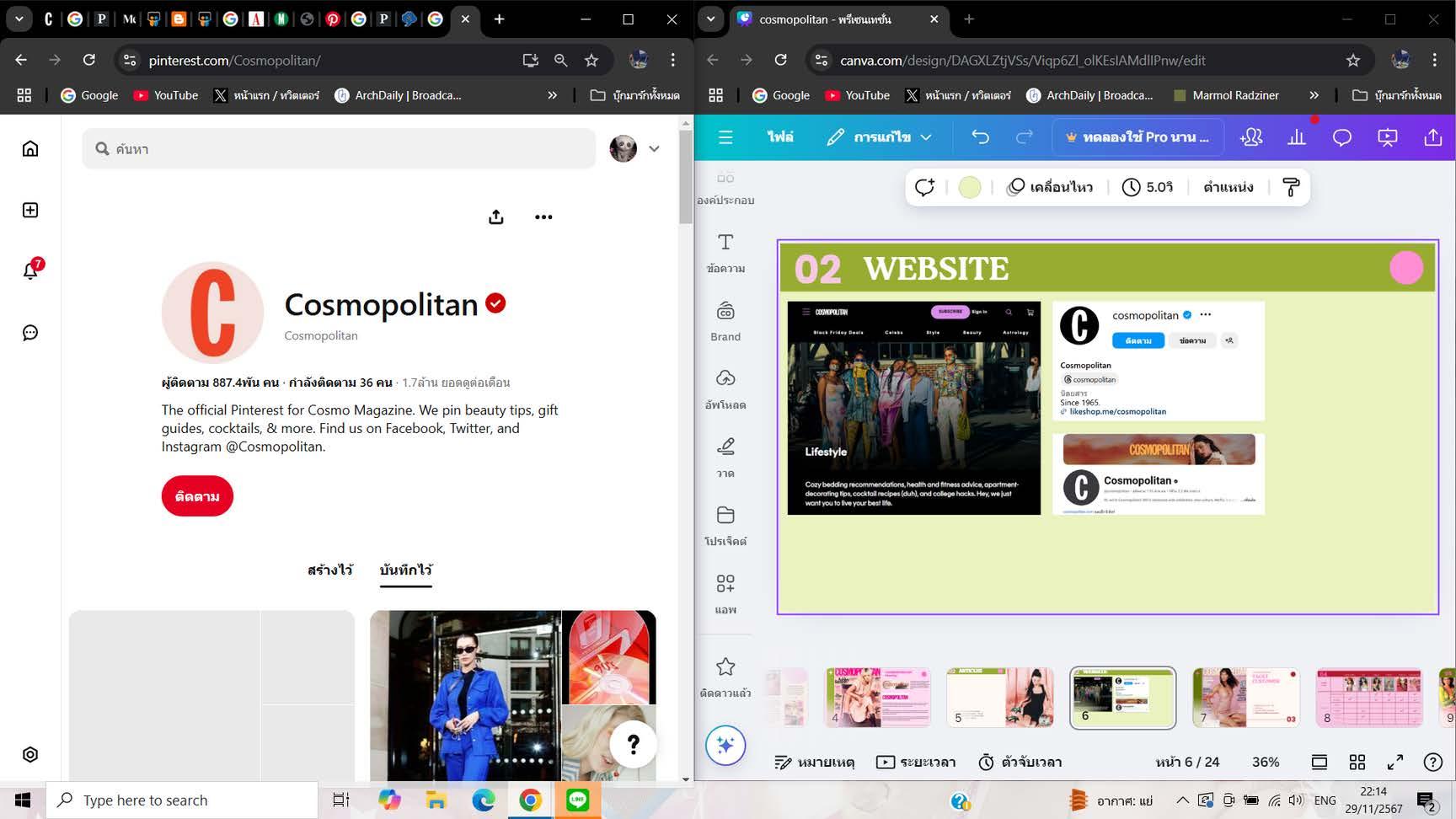Open File Explorer from the taskbar
The height and width of the screenshot is (819, 1456).
pyautogui.click(x=436, y=800)
